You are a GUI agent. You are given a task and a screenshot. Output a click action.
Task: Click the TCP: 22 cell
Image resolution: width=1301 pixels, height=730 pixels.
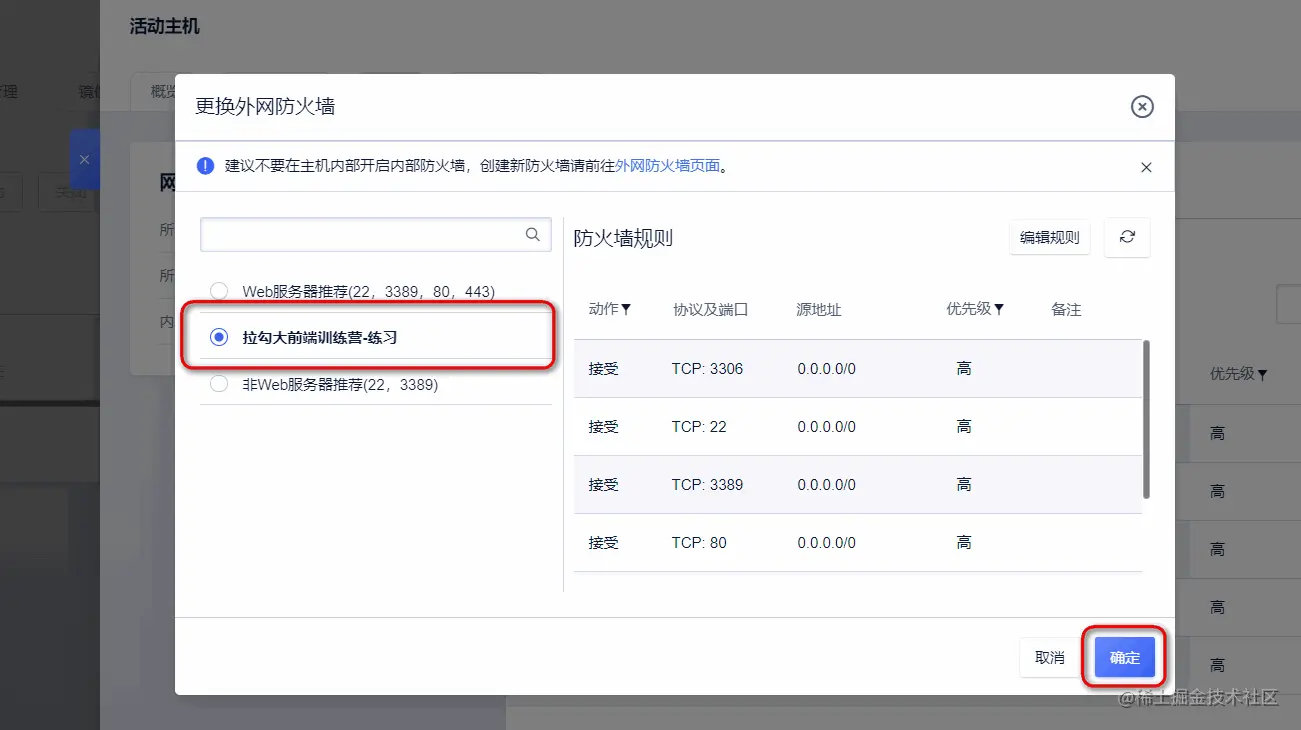pos(699,427)
